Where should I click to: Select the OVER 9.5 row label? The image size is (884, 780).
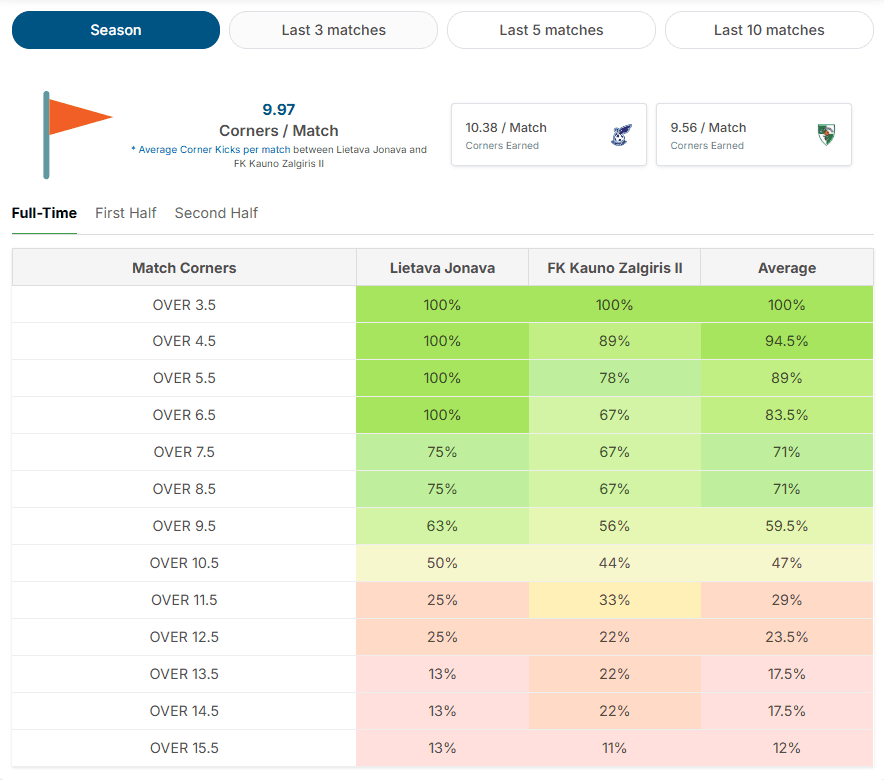pos(184,526)
